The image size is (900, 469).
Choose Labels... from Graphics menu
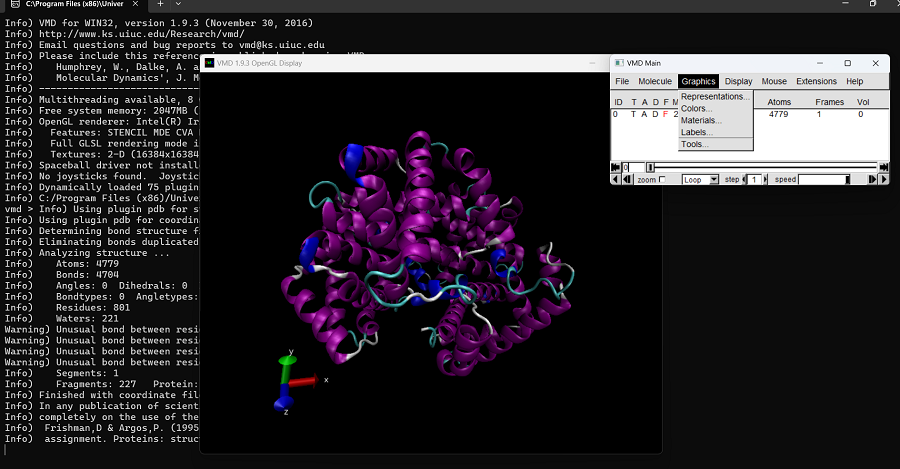click(x=715, y=132)
